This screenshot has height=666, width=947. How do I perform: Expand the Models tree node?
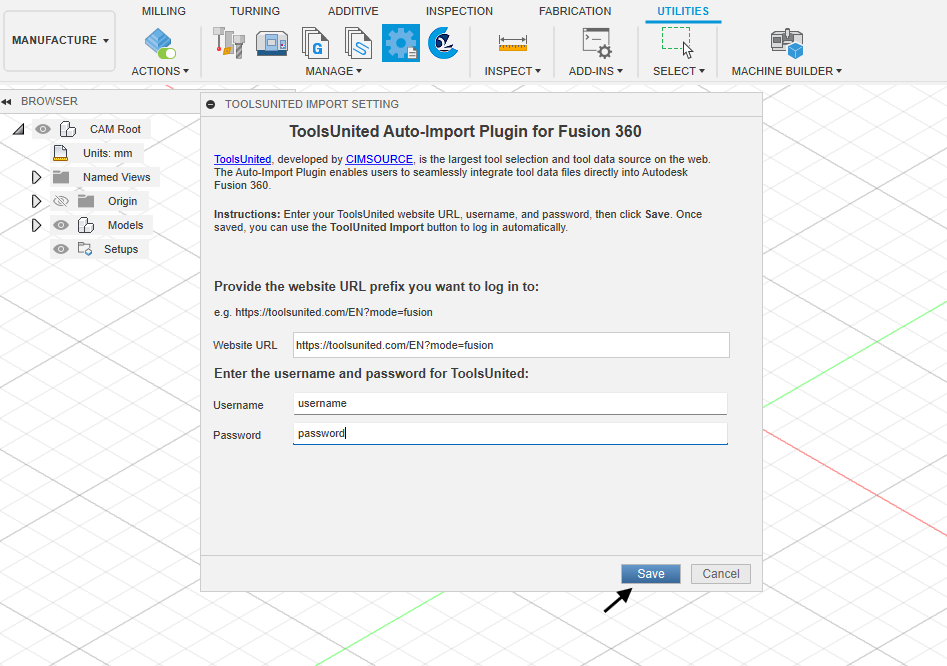[36, 225]
